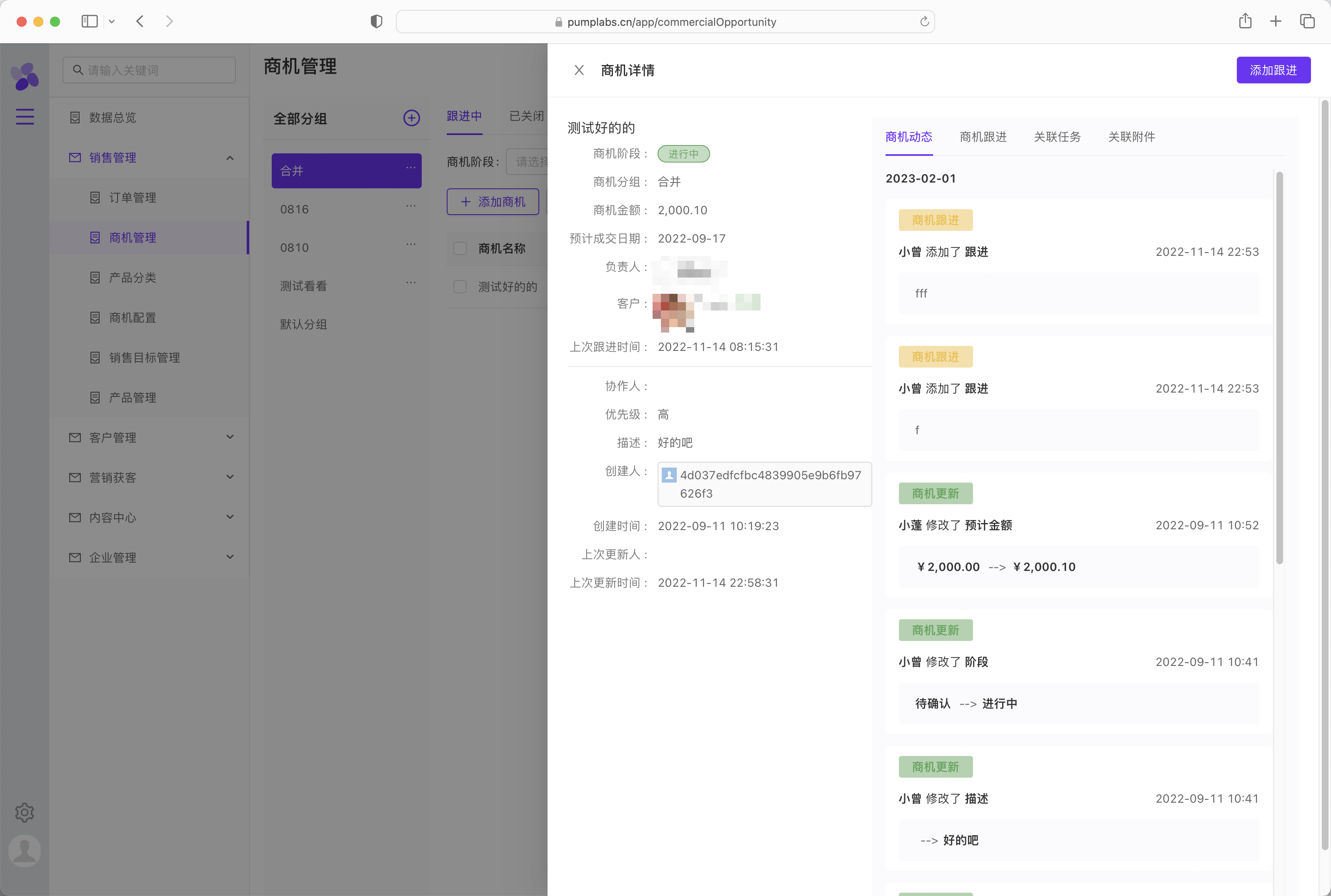Check the 测试好的的 row checkbox

pyautogui.click(x=460, y=287)
